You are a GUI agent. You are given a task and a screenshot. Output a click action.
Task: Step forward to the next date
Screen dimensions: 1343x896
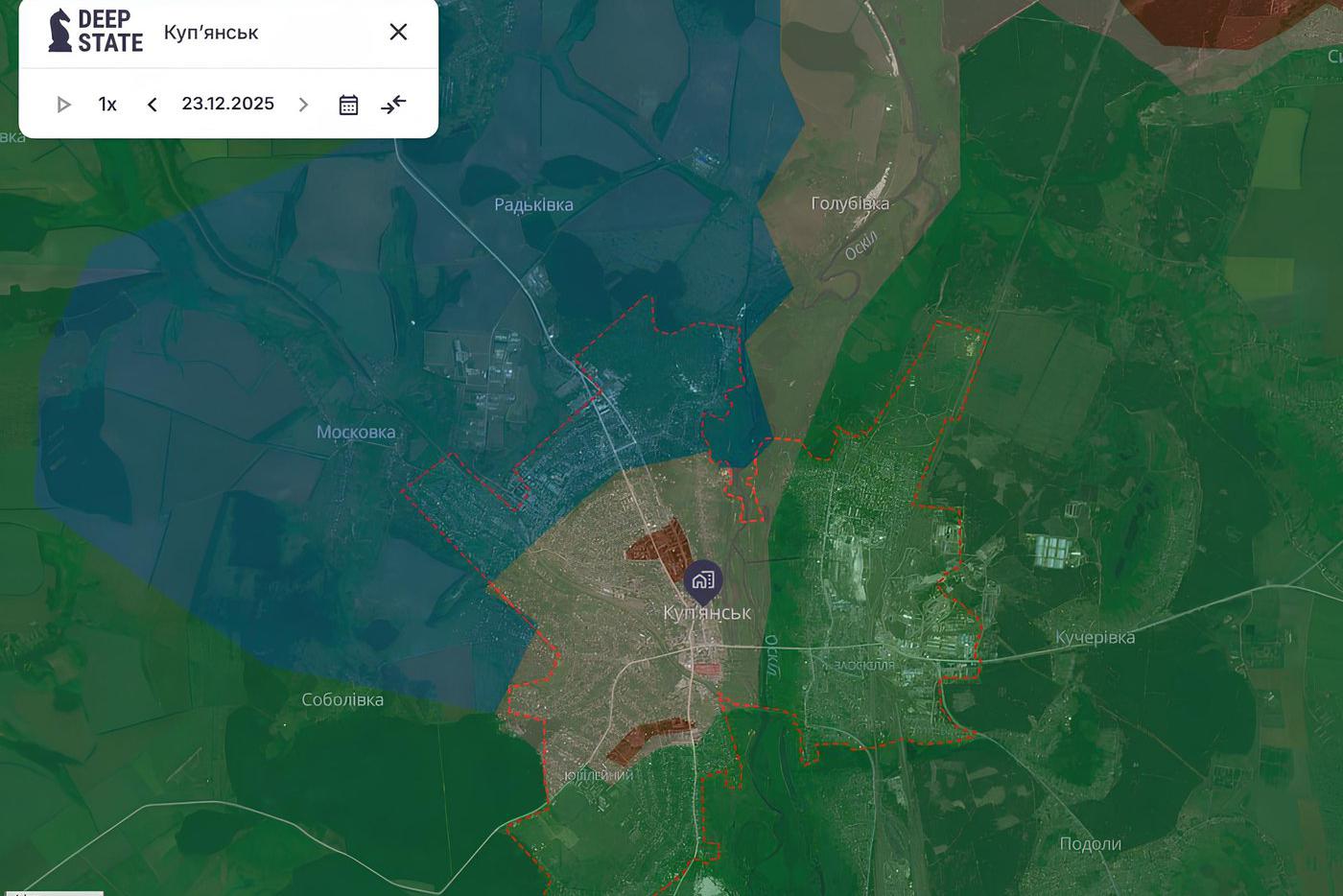click(x=303, y=105)
